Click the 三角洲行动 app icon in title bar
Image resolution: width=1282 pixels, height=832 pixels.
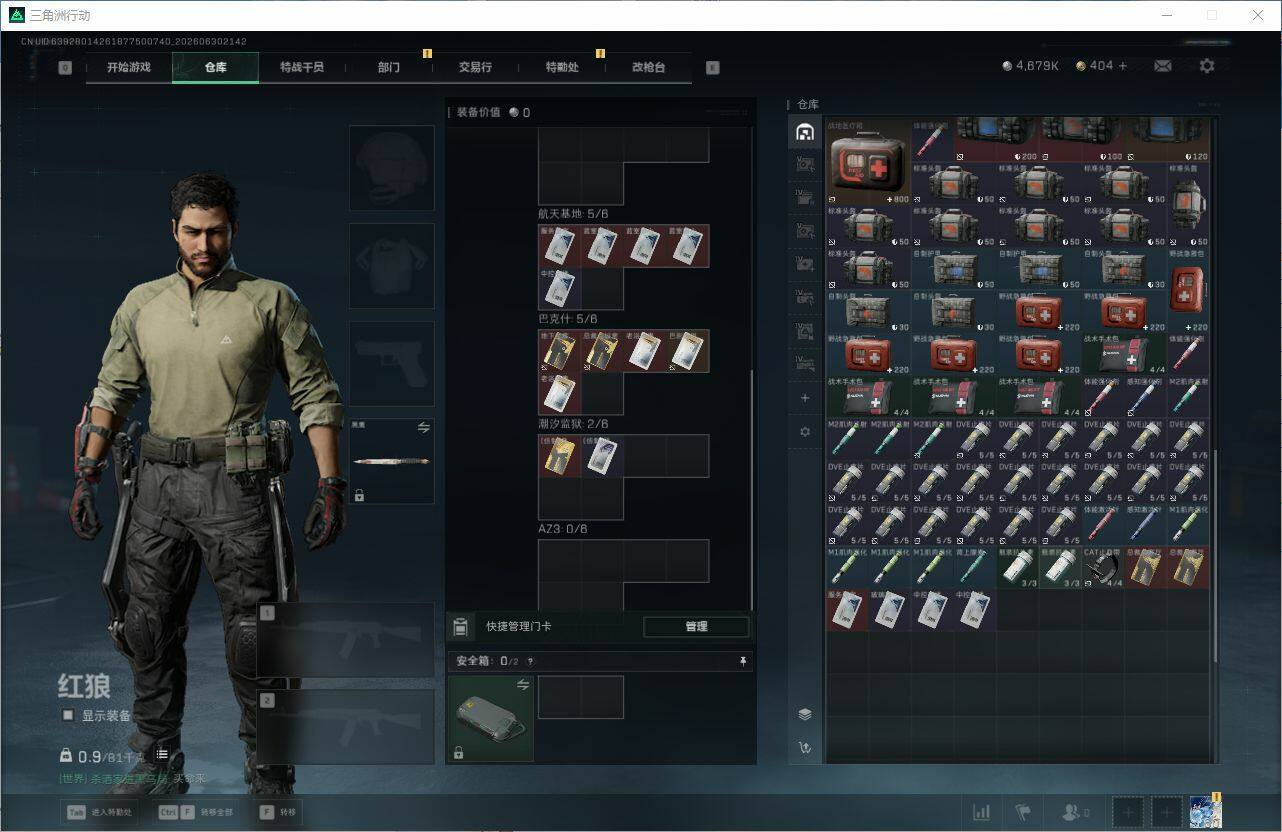click(x=16, y=15)
